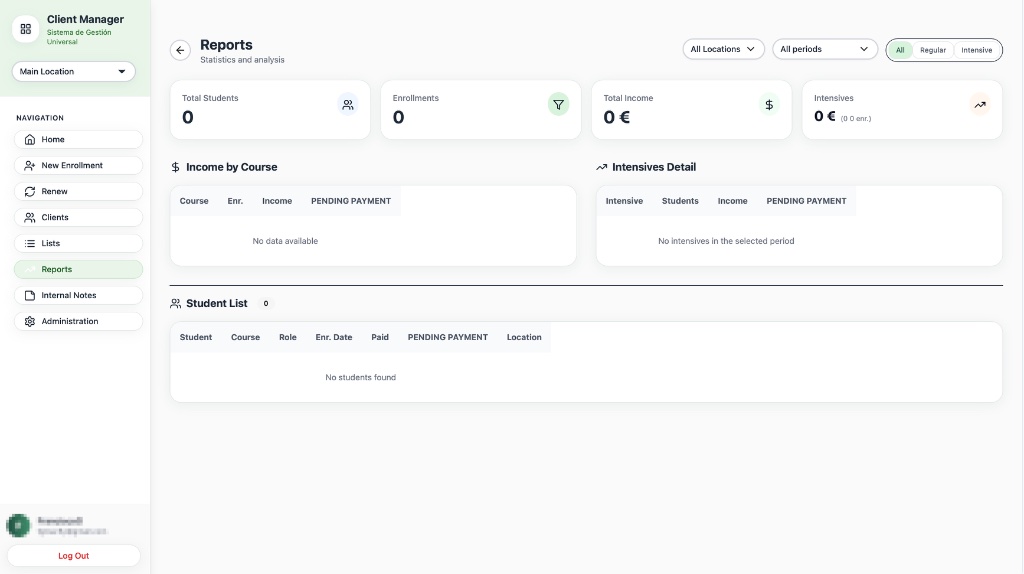Screen dimensions: 1024x574
Task: Click the Reports trend icon in sidebar
Action: point(29,269)
